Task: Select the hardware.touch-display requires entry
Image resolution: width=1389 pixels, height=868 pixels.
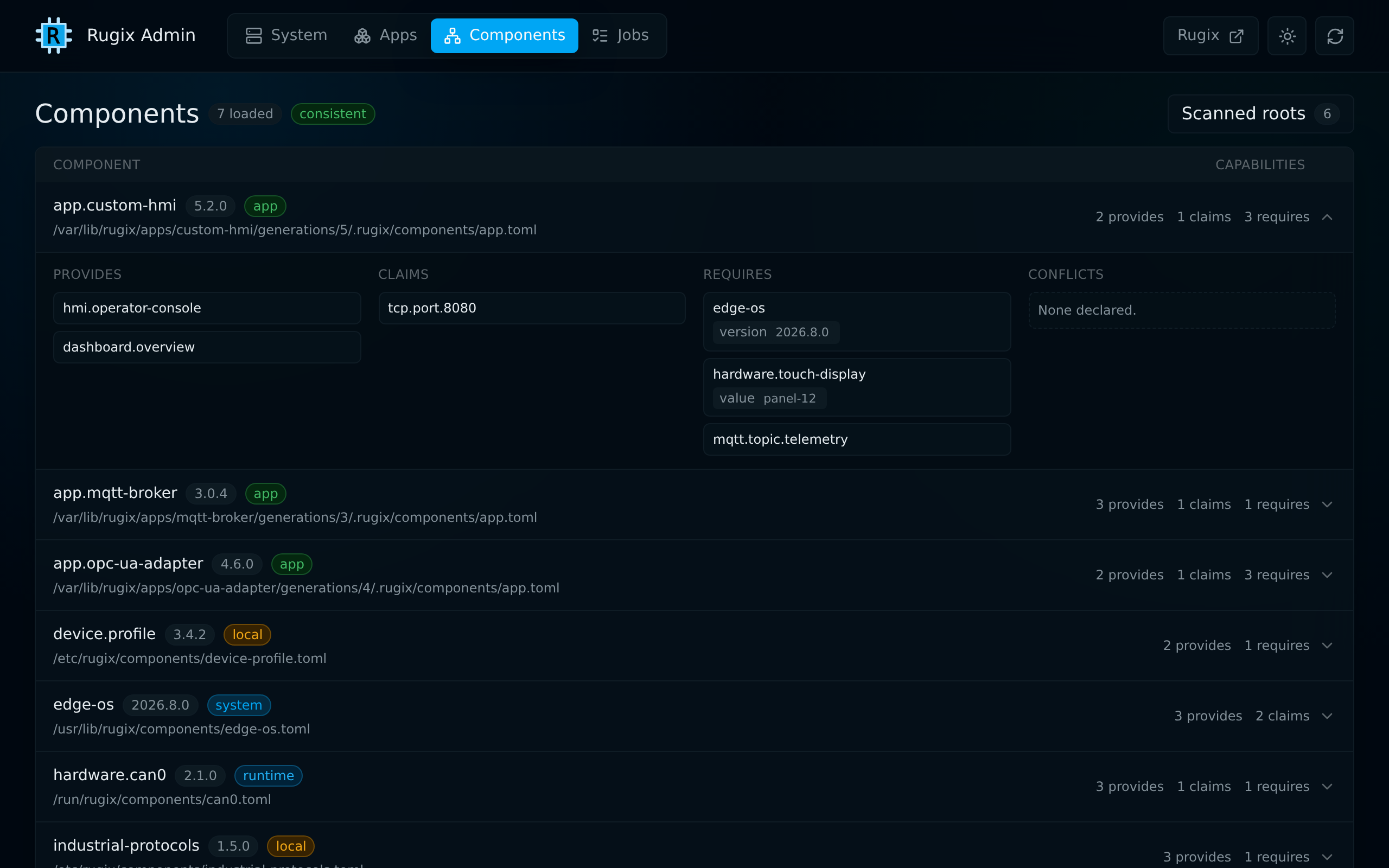Action: pos(857,387)
